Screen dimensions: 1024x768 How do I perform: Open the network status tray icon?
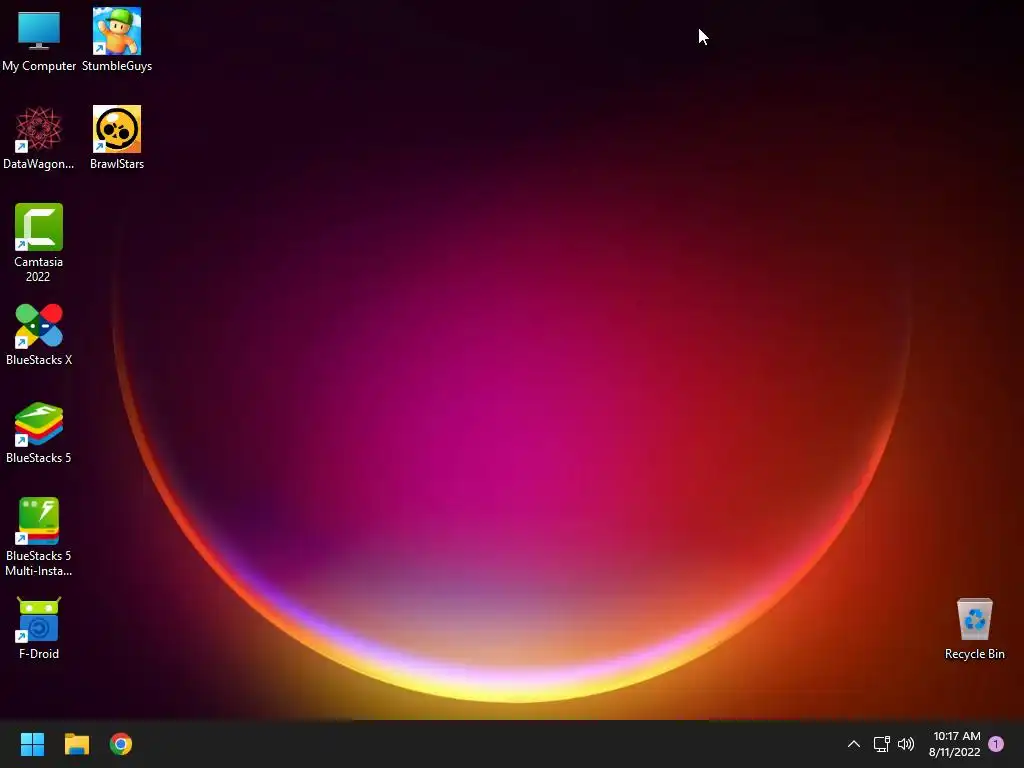(882, 744)
